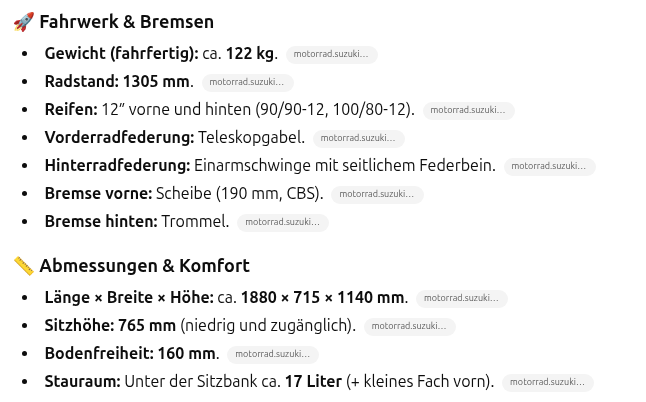The height and width of the screenshot is (402, 646).
Task: Open the motorrad.suzuki citation after Teleskopgabel
Action: pos(358,138)
